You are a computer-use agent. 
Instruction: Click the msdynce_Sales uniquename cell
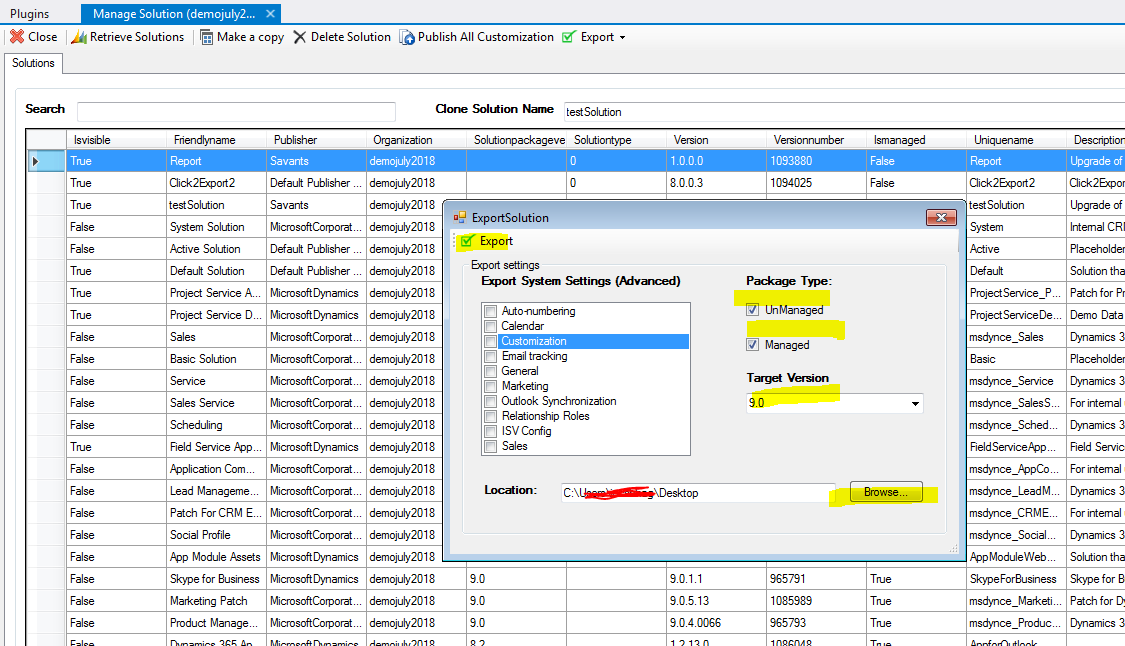pyautogui.click(x=1016, y=337)
